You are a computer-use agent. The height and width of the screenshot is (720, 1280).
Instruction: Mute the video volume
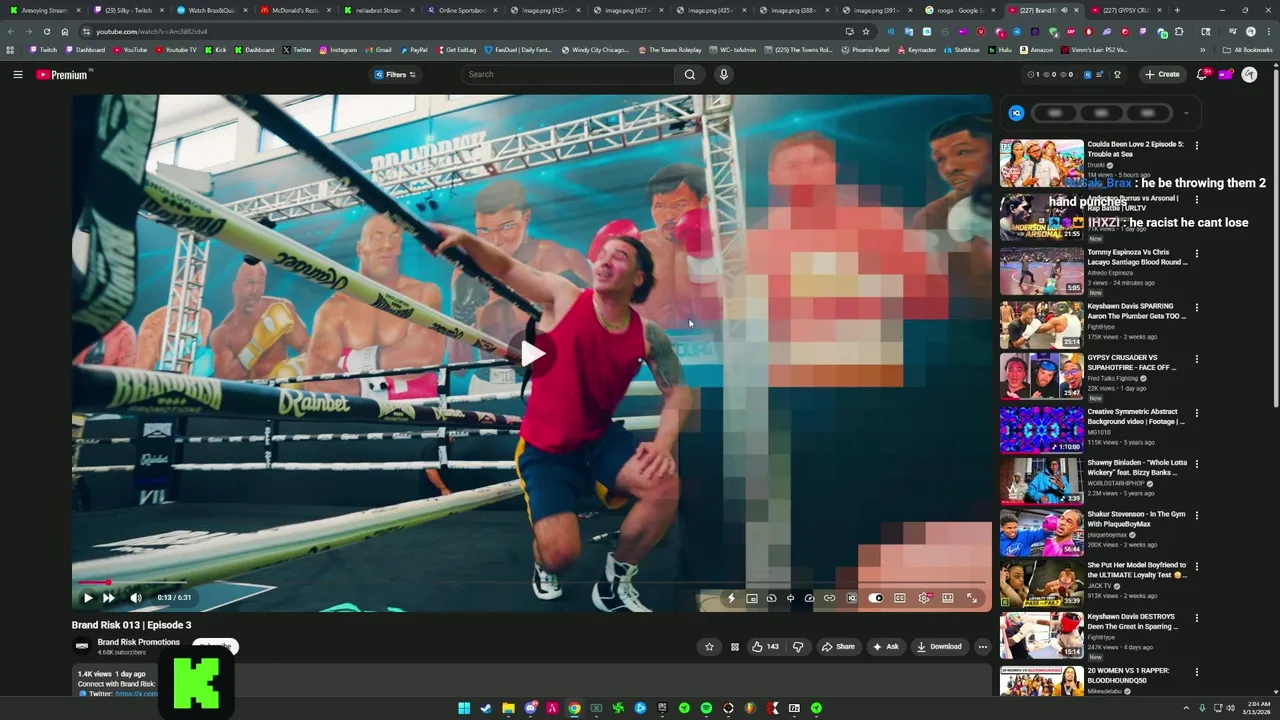pyautogui.click(x=136, y=598)
